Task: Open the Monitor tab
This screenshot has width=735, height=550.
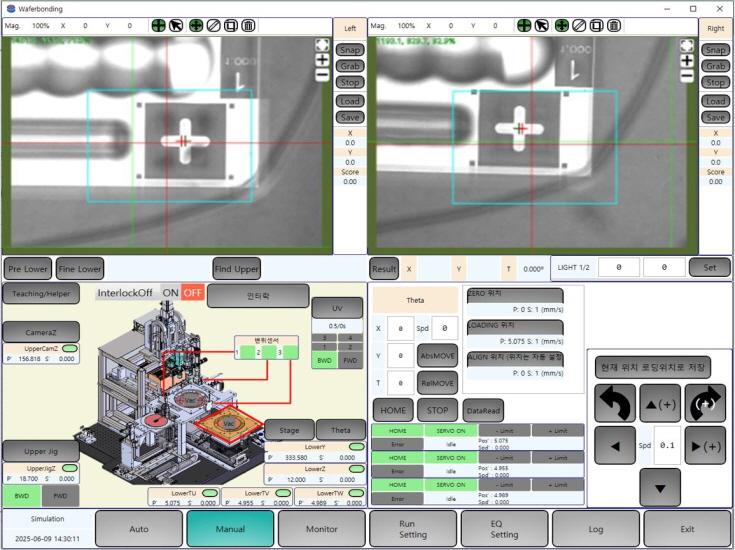Action: 321,528
